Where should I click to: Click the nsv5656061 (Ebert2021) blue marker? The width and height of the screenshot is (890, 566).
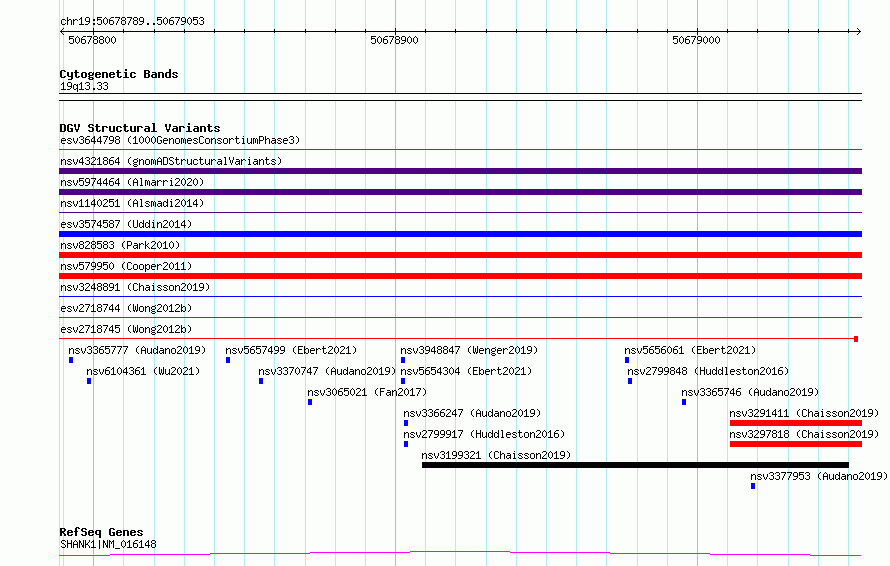click(x=627, y=360)
